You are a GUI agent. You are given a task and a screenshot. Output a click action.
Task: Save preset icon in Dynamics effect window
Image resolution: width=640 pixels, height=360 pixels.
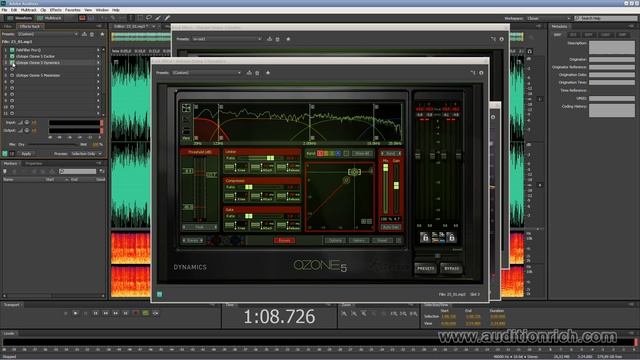point(249,73)
